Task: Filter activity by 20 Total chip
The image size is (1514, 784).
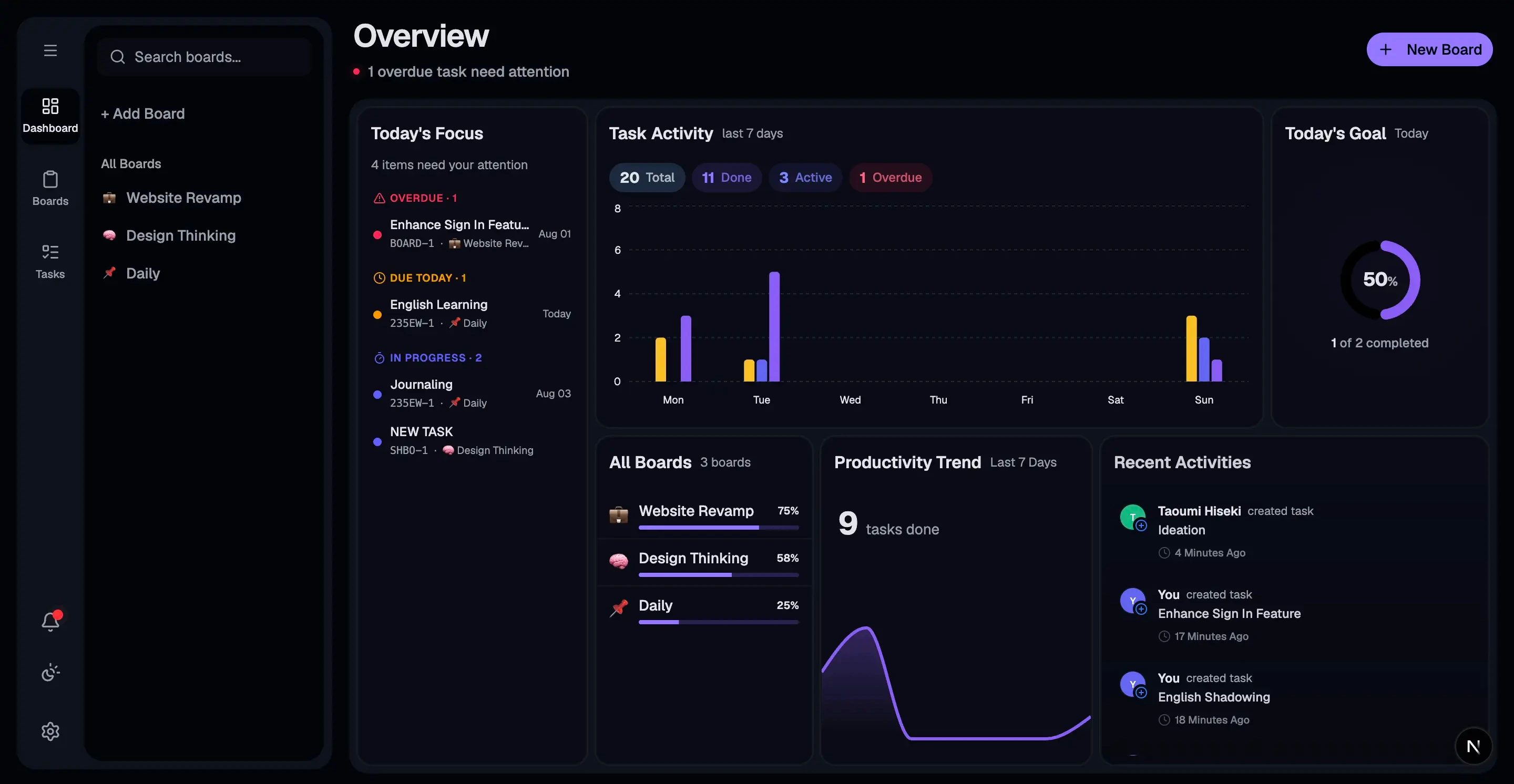Action: pyautogui.click(x=647, y=178)
